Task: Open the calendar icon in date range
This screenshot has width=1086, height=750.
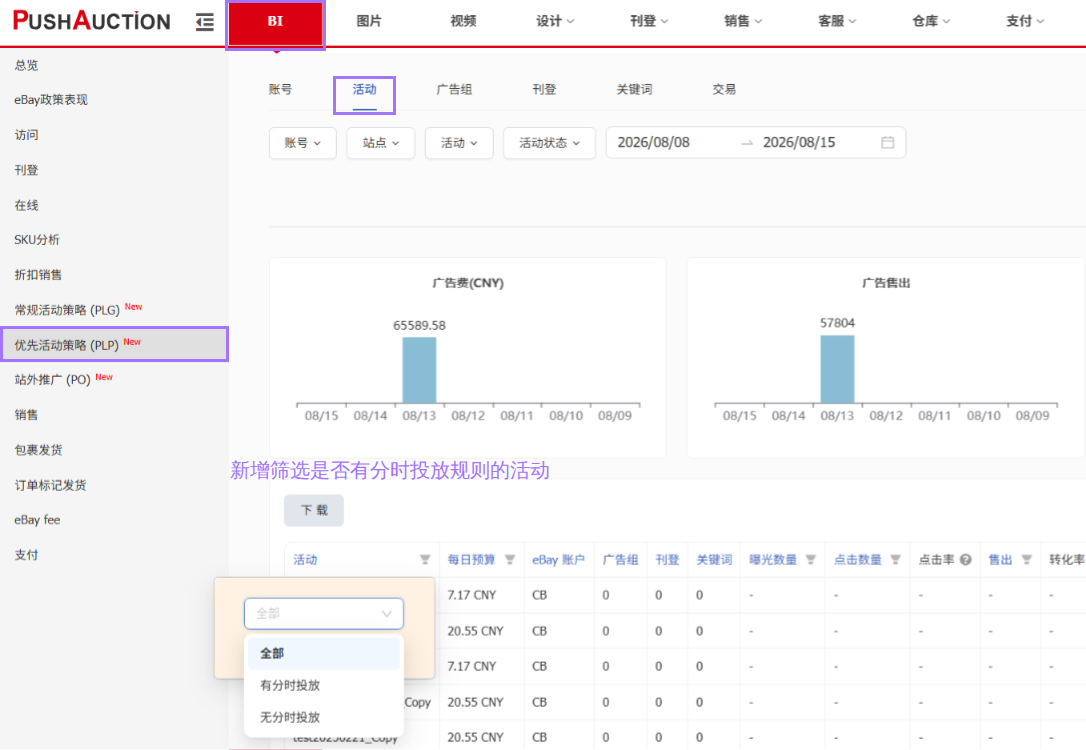Action: [x=887, y=143]
